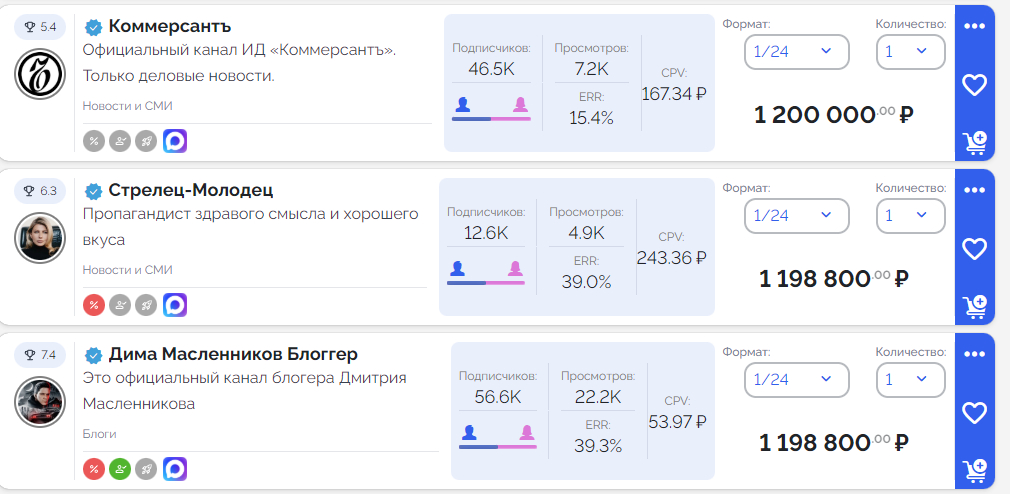The image size is (1010, 494).
Task: Add Дима Масленников Блоггер to cart
Action: pos(974,471)
